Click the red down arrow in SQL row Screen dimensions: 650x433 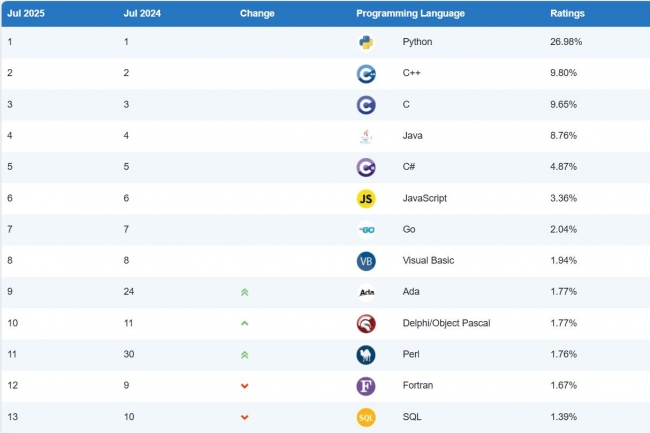coord(245,417)
